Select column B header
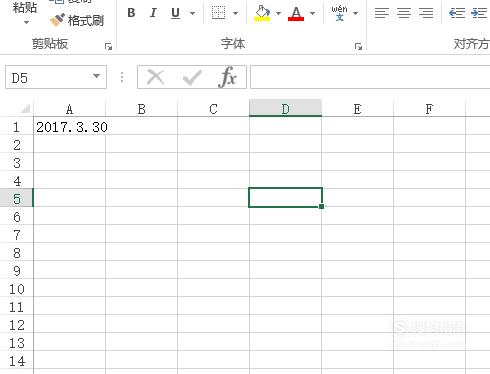Image resolution: width=490 pixels, height=374 pixels. pos(141,109)
